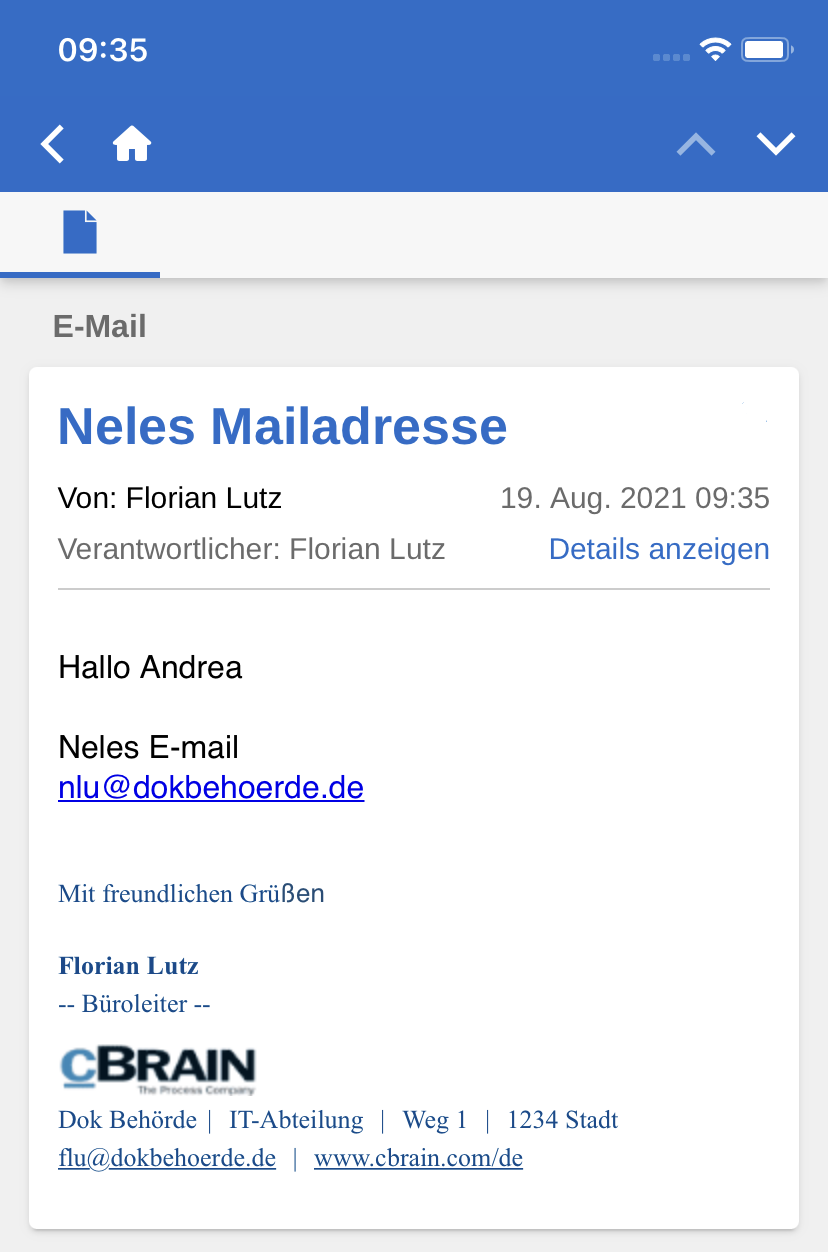Tap the back arrow in header
The width and height of the screenshot is (828, 1252).
53,144
